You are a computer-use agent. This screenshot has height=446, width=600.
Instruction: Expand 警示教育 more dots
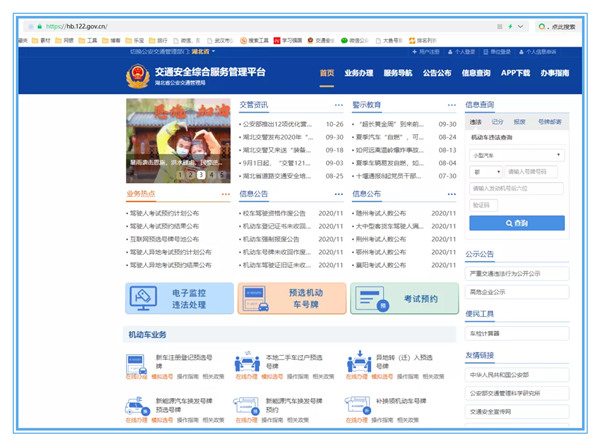click(x=452, y=105)
